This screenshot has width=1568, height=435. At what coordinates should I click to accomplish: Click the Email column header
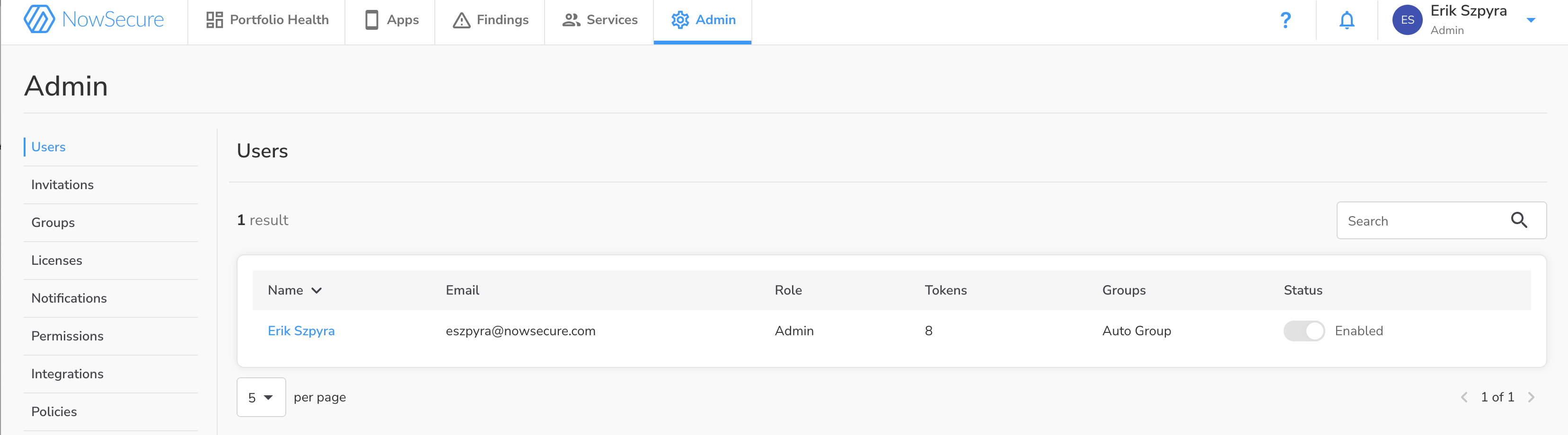click(x=462, y=290)
